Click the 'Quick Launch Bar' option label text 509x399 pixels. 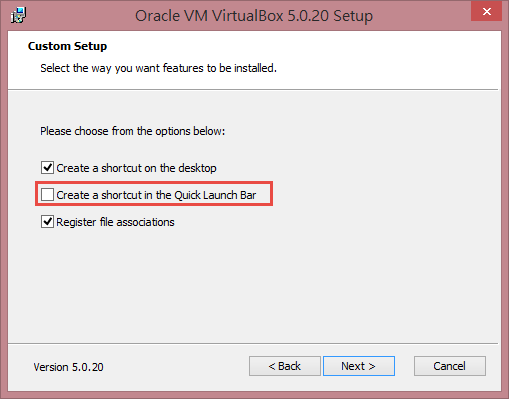[x=156, y=195]
